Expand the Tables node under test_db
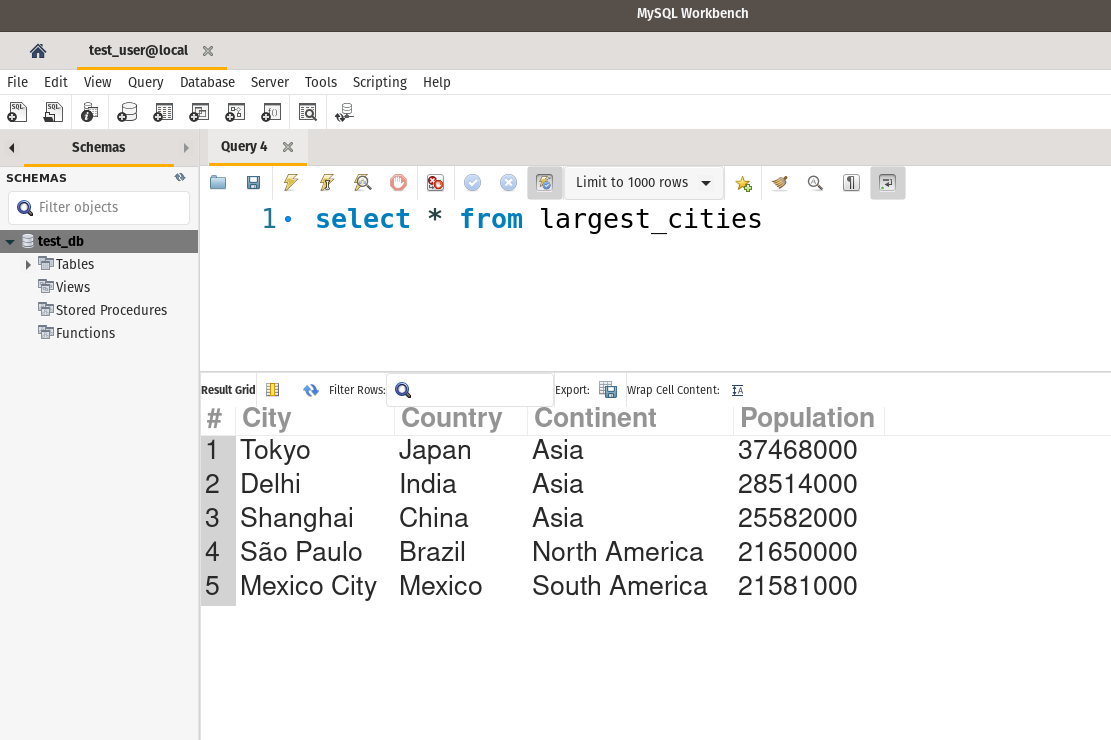 point(28,264)
